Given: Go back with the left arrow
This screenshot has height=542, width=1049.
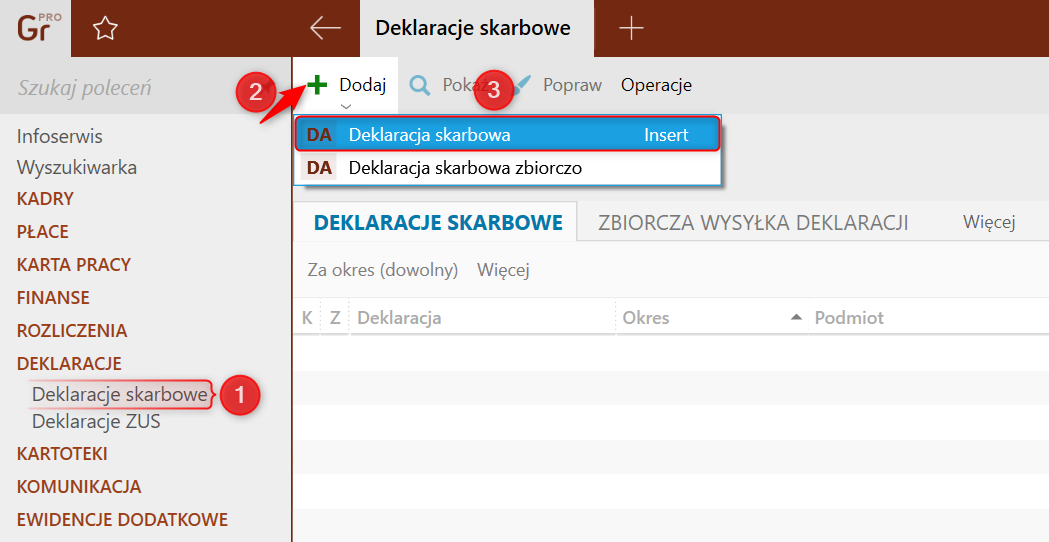Looking at the screenshot, I should click(x=326, y=28).
